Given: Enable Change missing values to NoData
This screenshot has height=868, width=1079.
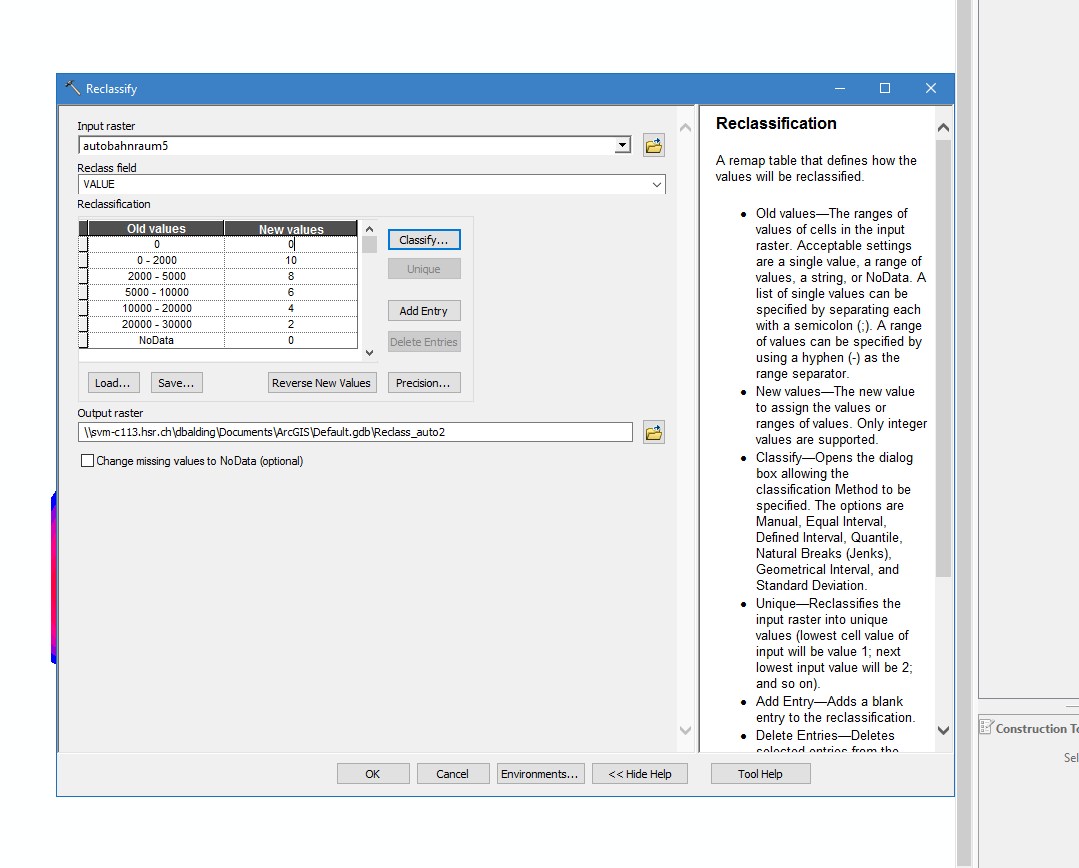Looking at the screenshot, I should pos(87,461).
